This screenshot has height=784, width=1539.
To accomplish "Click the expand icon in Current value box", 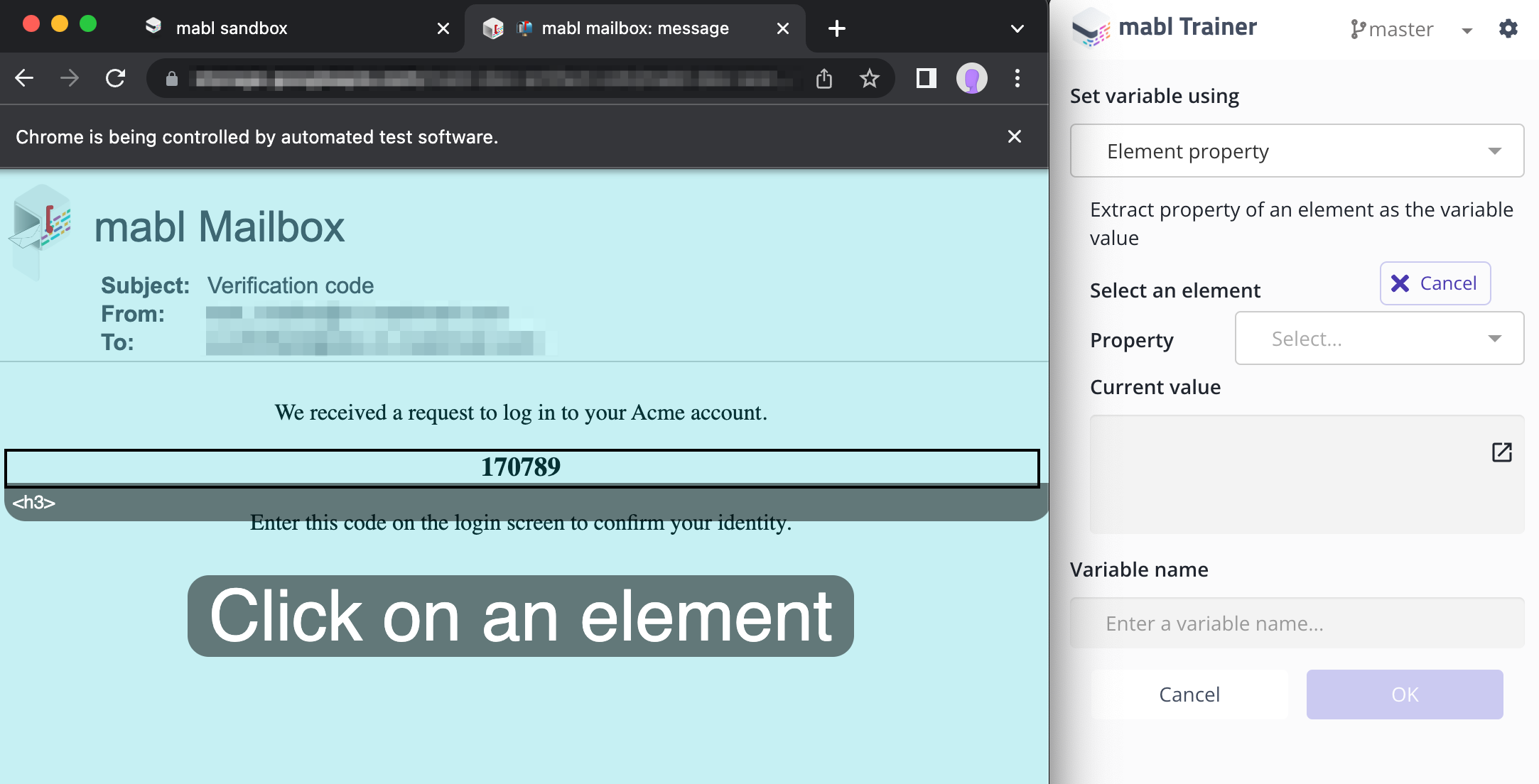I will click(1501, 452).
